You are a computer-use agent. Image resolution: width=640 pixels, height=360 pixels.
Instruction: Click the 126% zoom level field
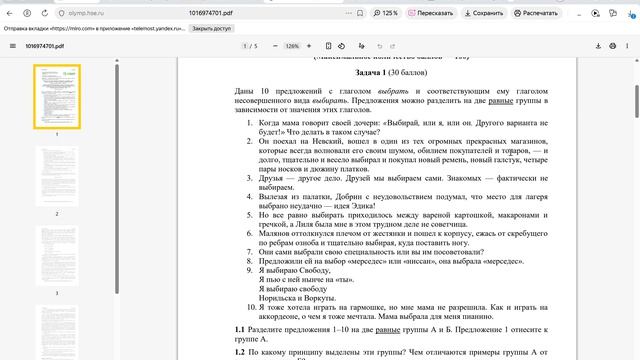click(x=292, y=46)
